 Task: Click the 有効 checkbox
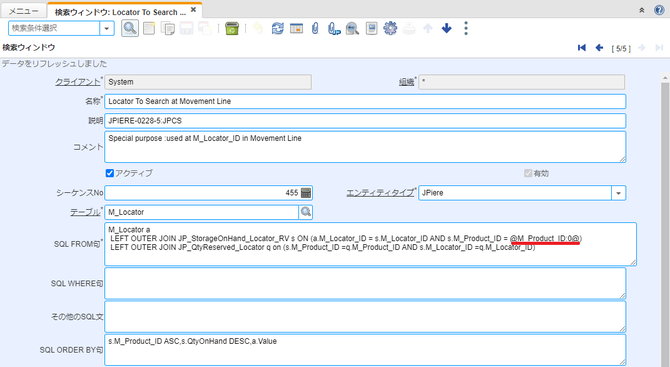pos(528,173)
